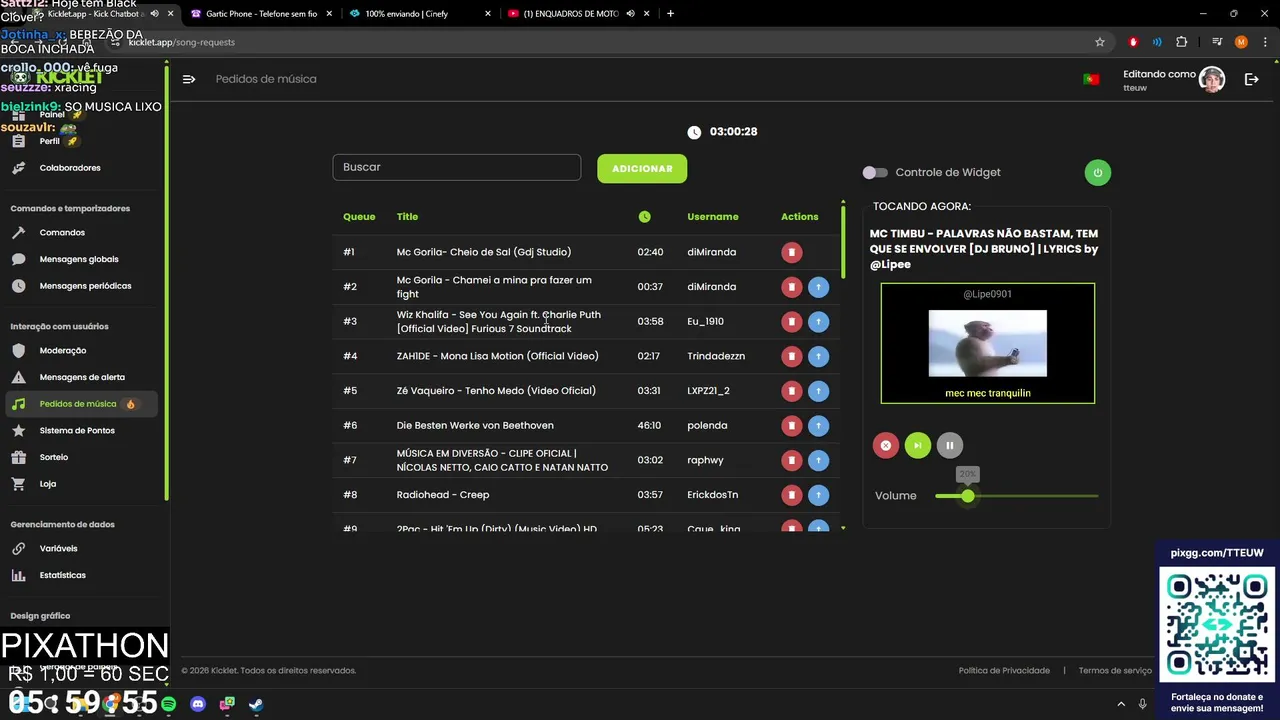The image size is (1280, 720).
Task: Open Variáveis in the sidebar
Action: (58, 549)
